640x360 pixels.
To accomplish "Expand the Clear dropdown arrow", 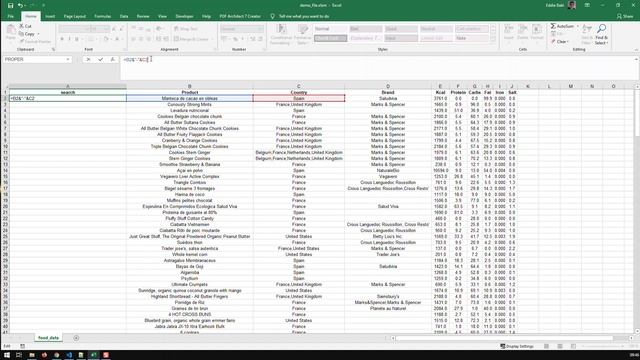I will point(568,42).
